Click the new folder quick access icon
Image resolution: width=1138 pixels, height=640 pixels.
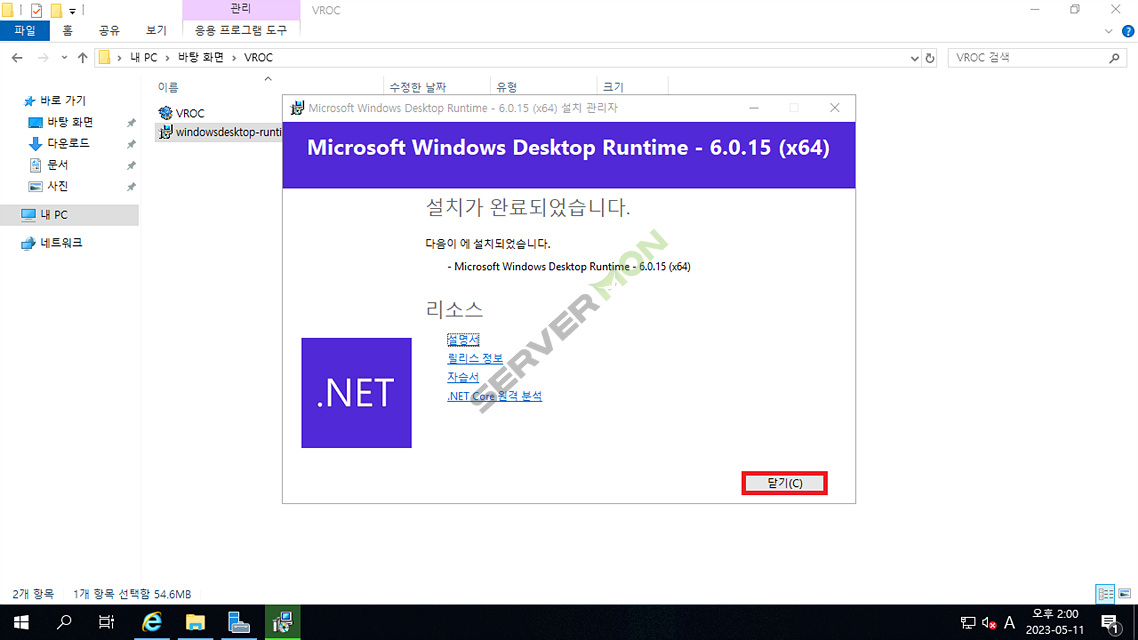coord(56,10)
